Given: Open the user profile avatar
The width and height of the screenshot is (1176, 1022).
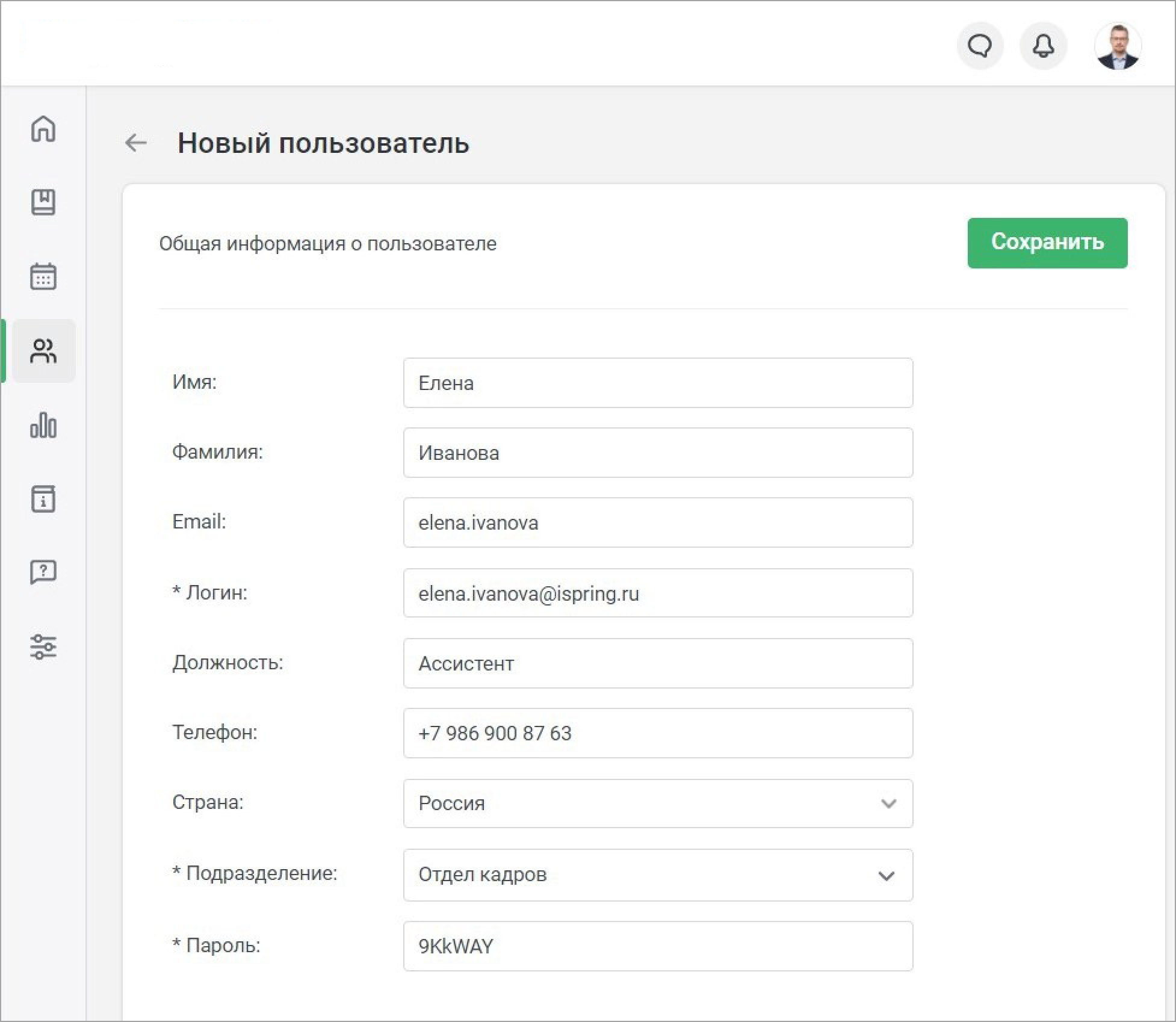Looking at the screenshot, I should [1118, 46].
